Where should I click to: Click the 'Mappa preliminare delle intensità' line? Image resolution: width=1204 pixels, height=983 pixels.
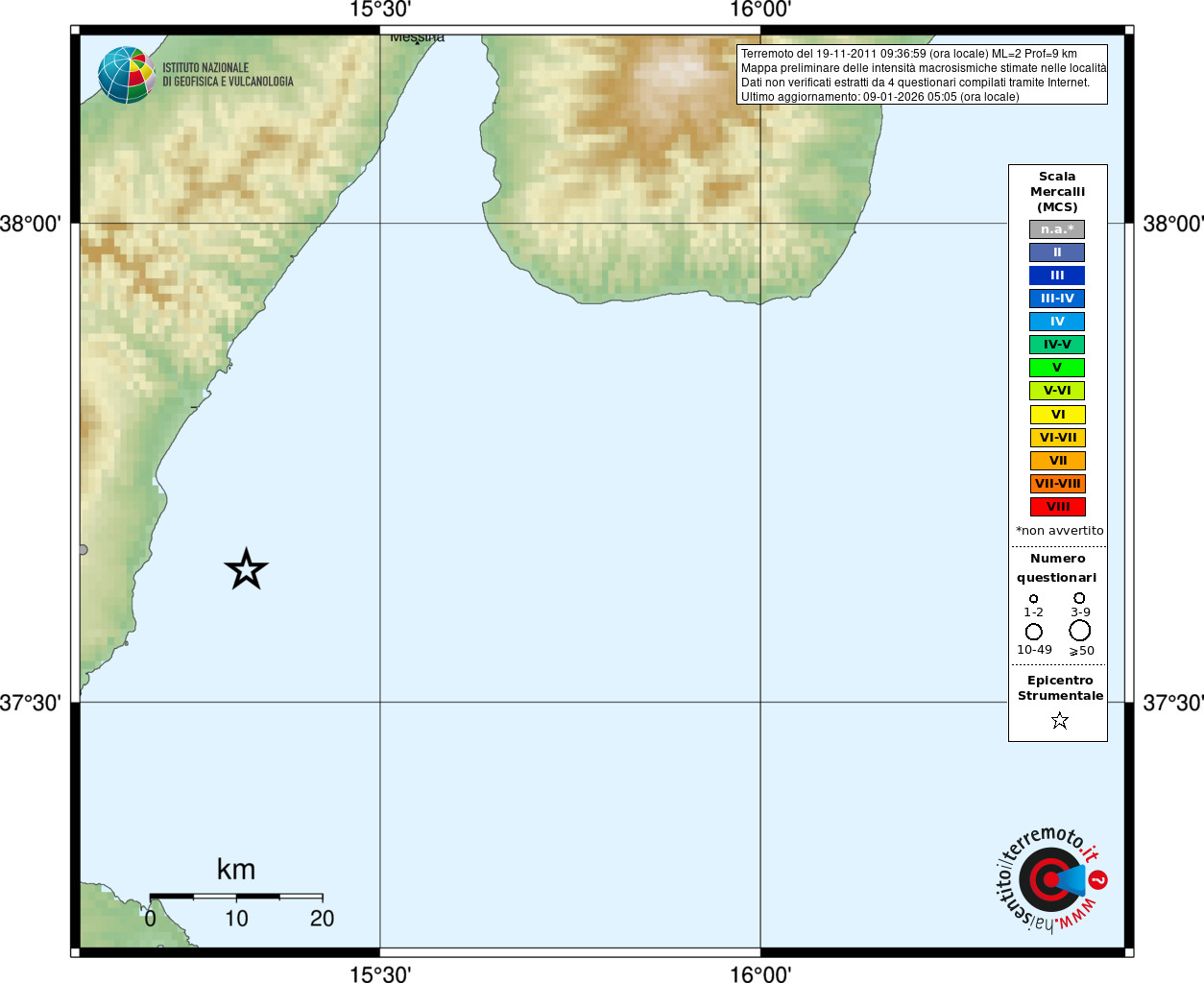click(x=924, y=68)
